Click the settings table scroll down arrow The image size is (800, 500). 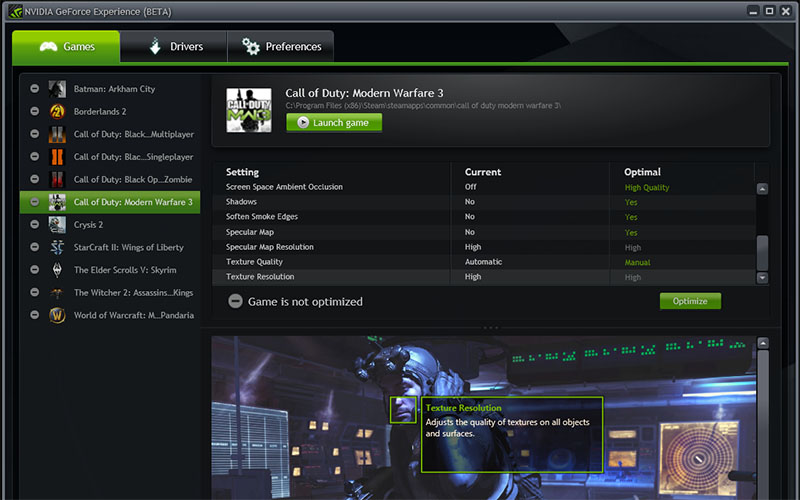click(x=762, y=278)
